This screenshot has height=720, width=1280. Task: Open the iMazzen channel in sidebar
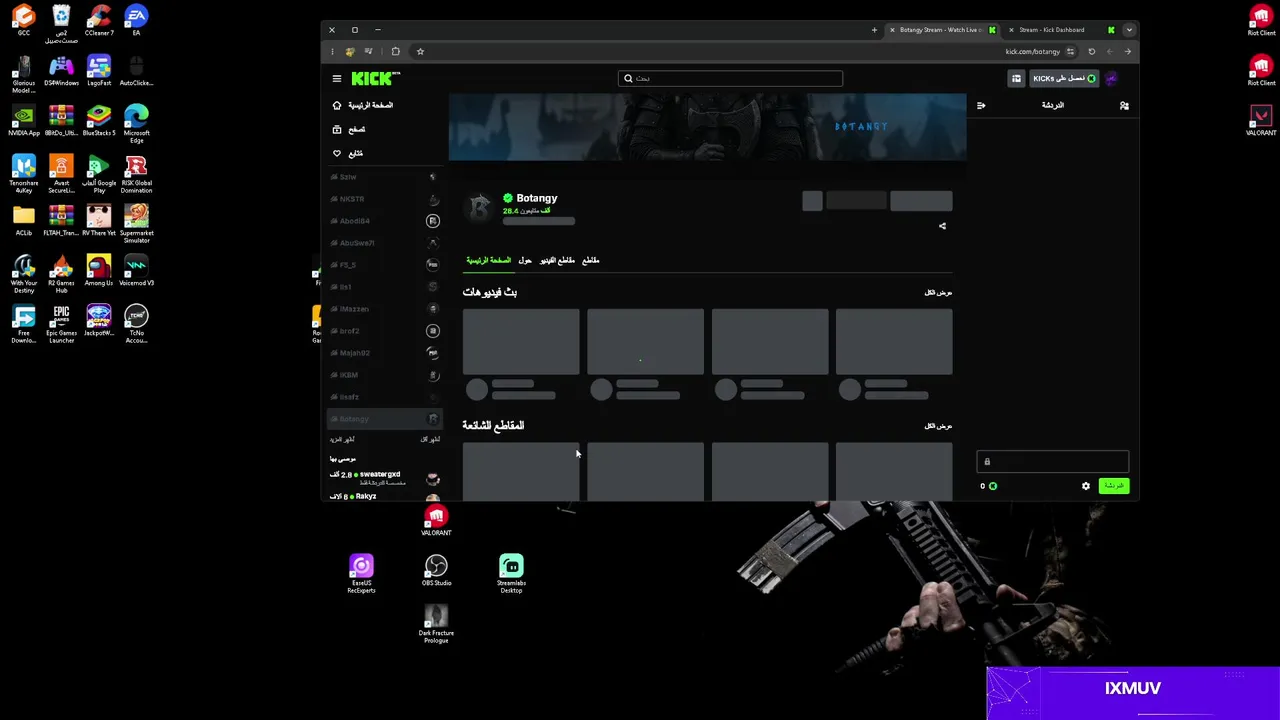(385, 309)
